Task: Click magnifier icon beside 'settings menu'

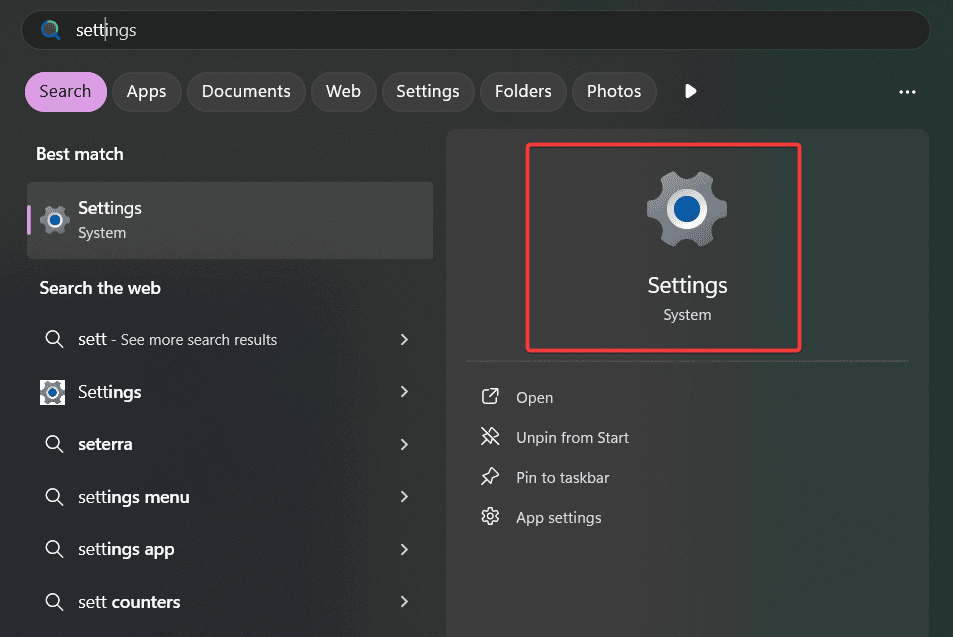Action: coord(54,497)
